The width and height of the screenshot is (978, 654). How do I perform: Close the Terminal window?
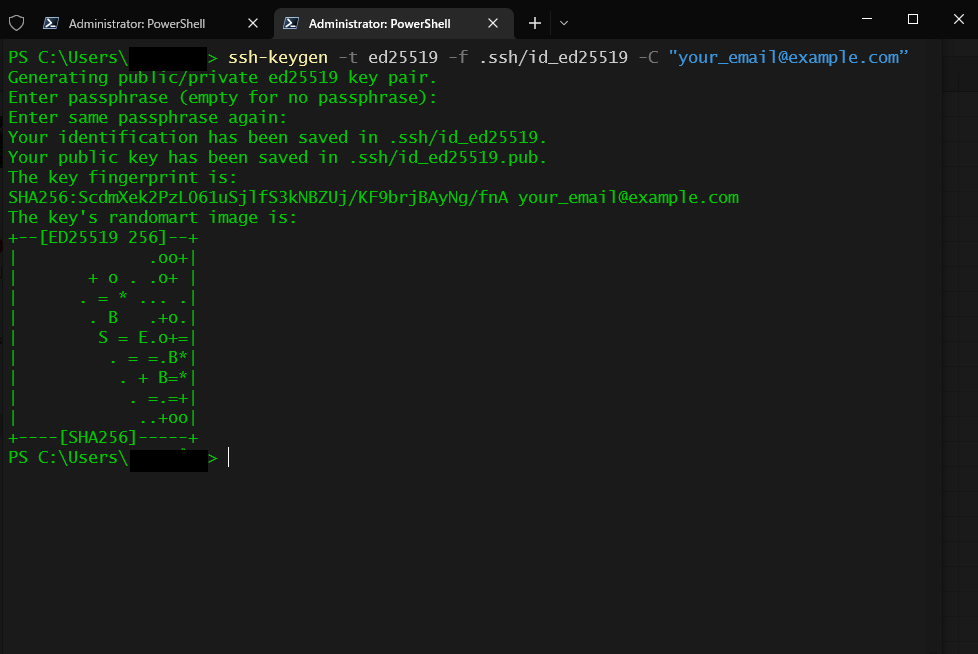pos(959,19)
